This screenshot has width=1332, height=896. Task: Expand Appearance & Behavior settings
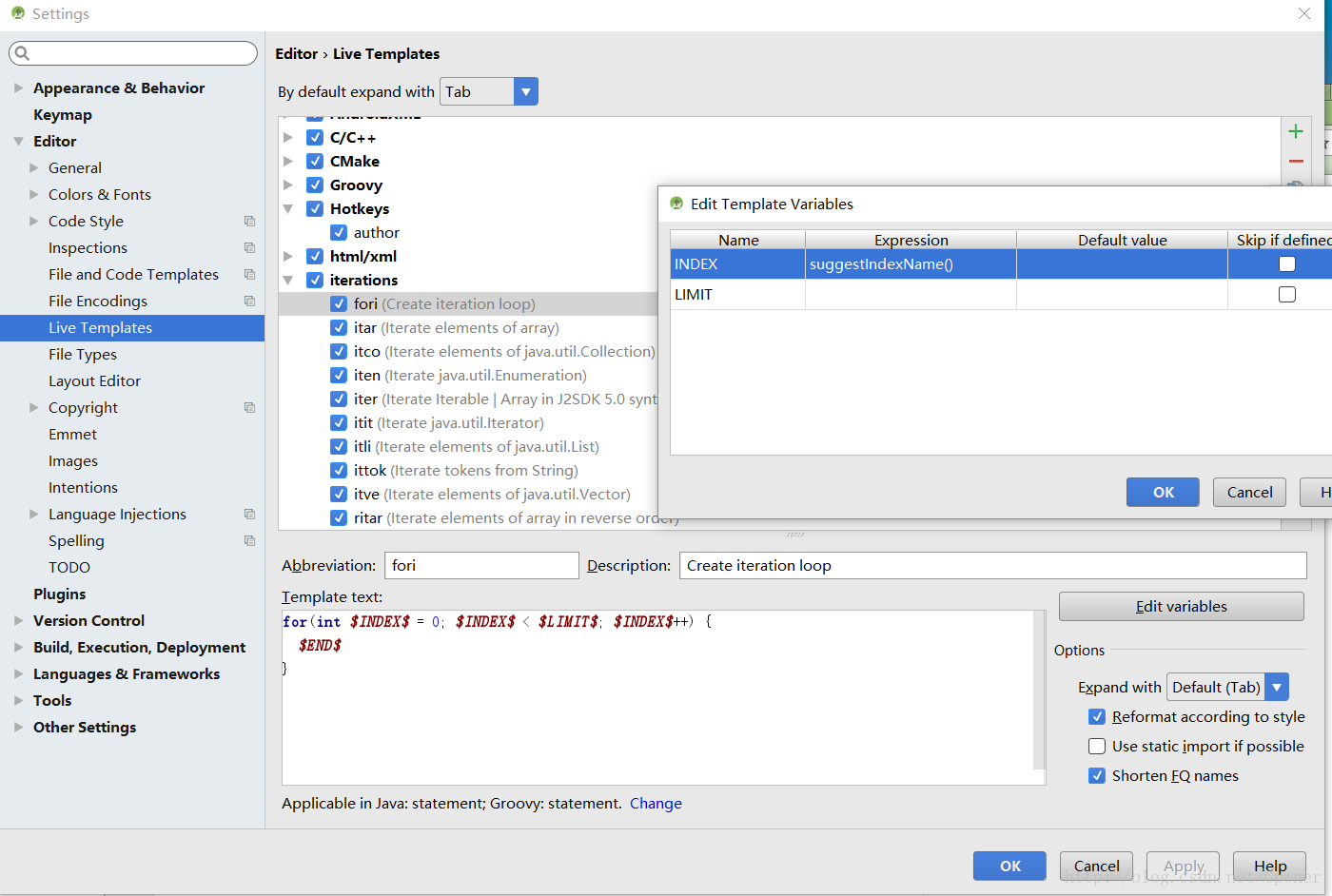18,88
